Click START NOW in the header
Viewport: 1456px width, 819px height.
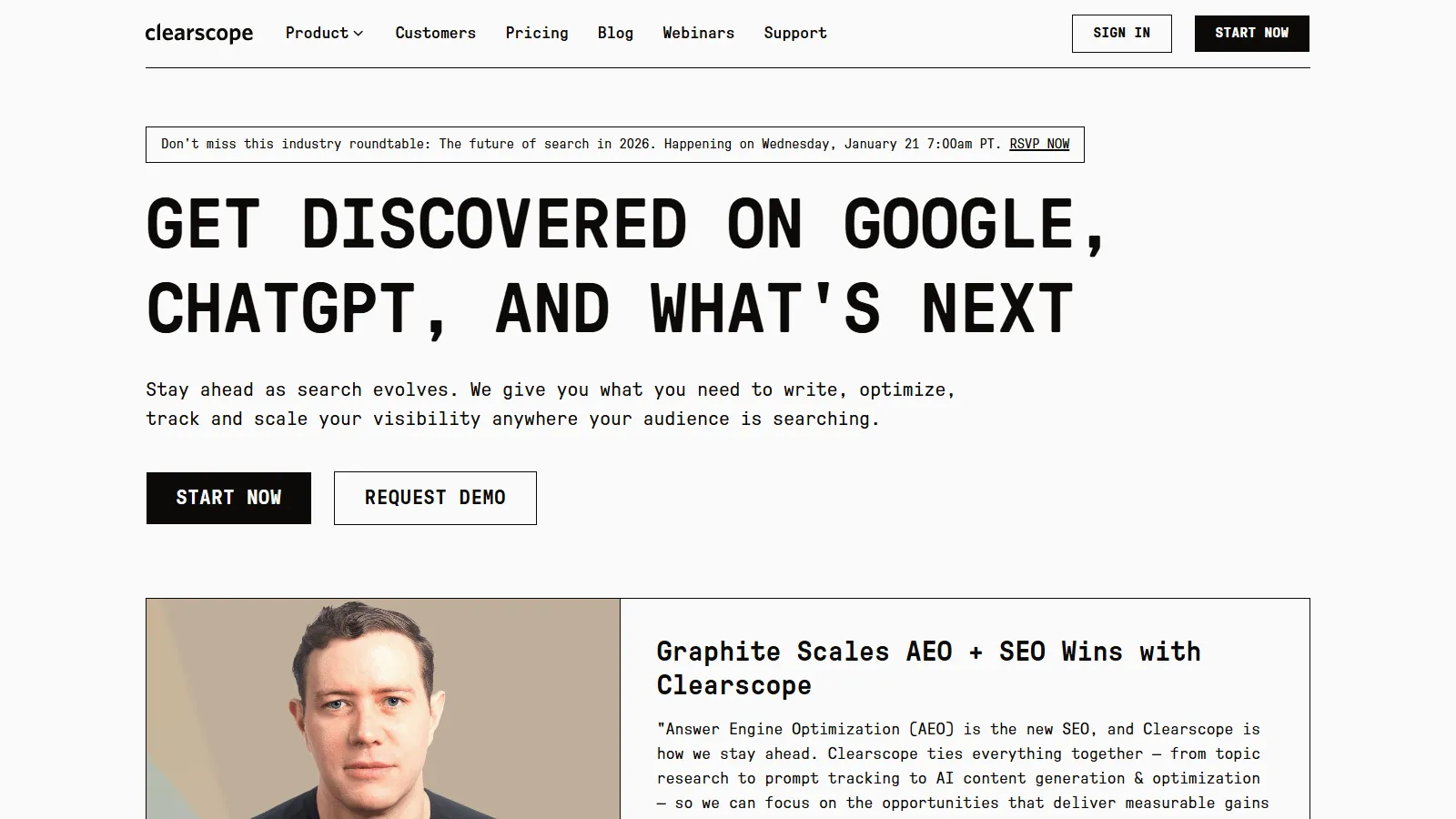click(1251, 33)
